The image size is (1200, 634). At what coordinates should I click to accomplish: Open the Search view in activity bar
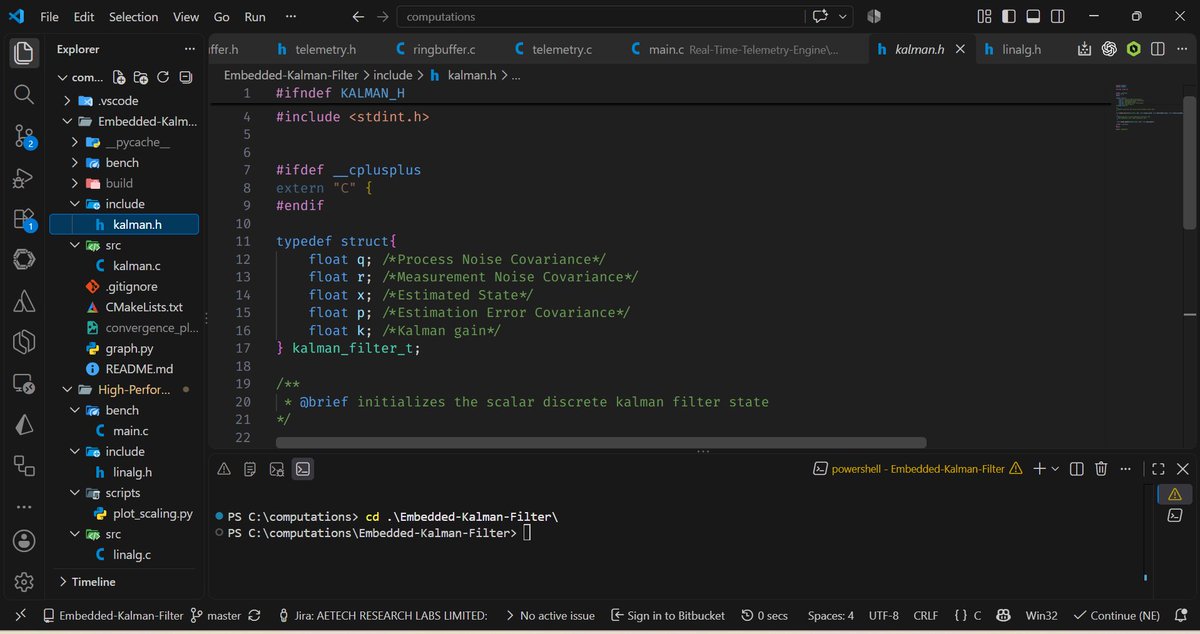[x=24, y=93]
